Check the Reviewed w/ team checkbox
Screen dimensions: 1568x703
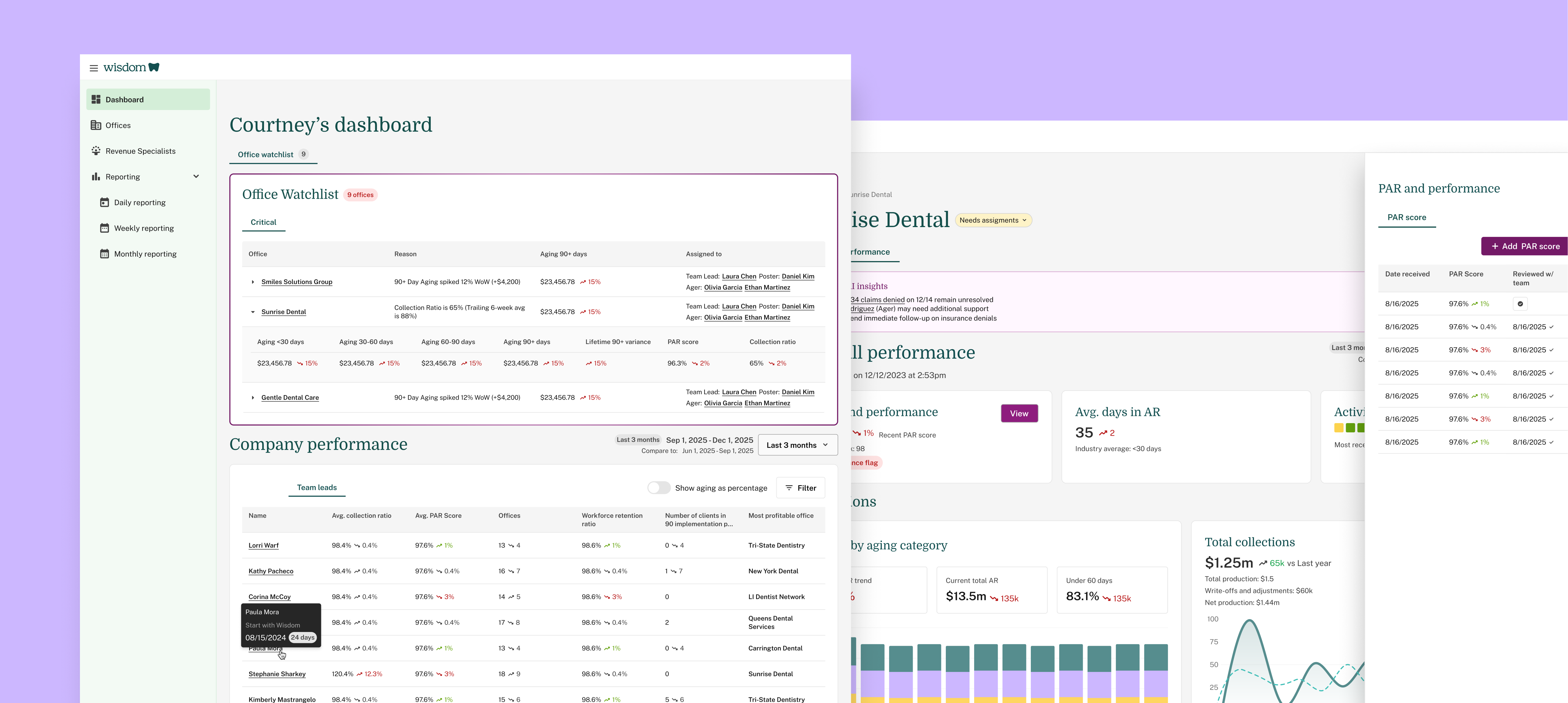pos(1520,304)
